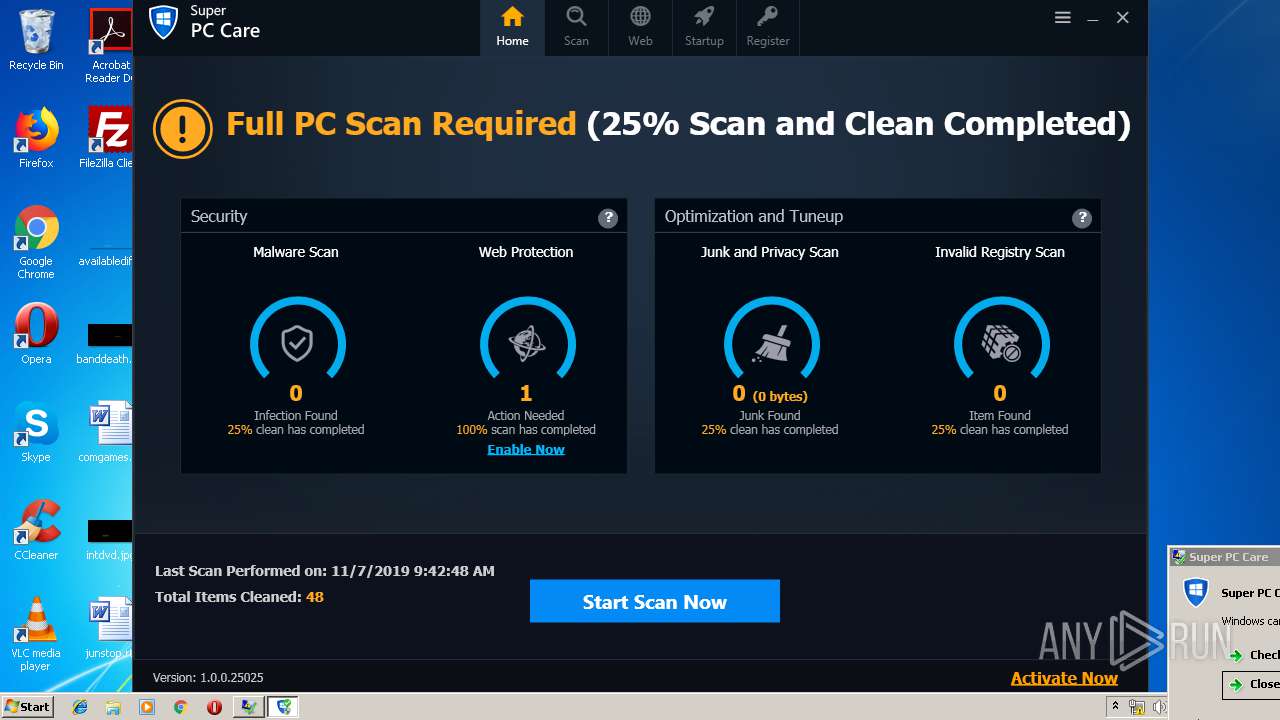Select the Opera desktop icon
1280x720 pixels.
click(x=36, y=334)
